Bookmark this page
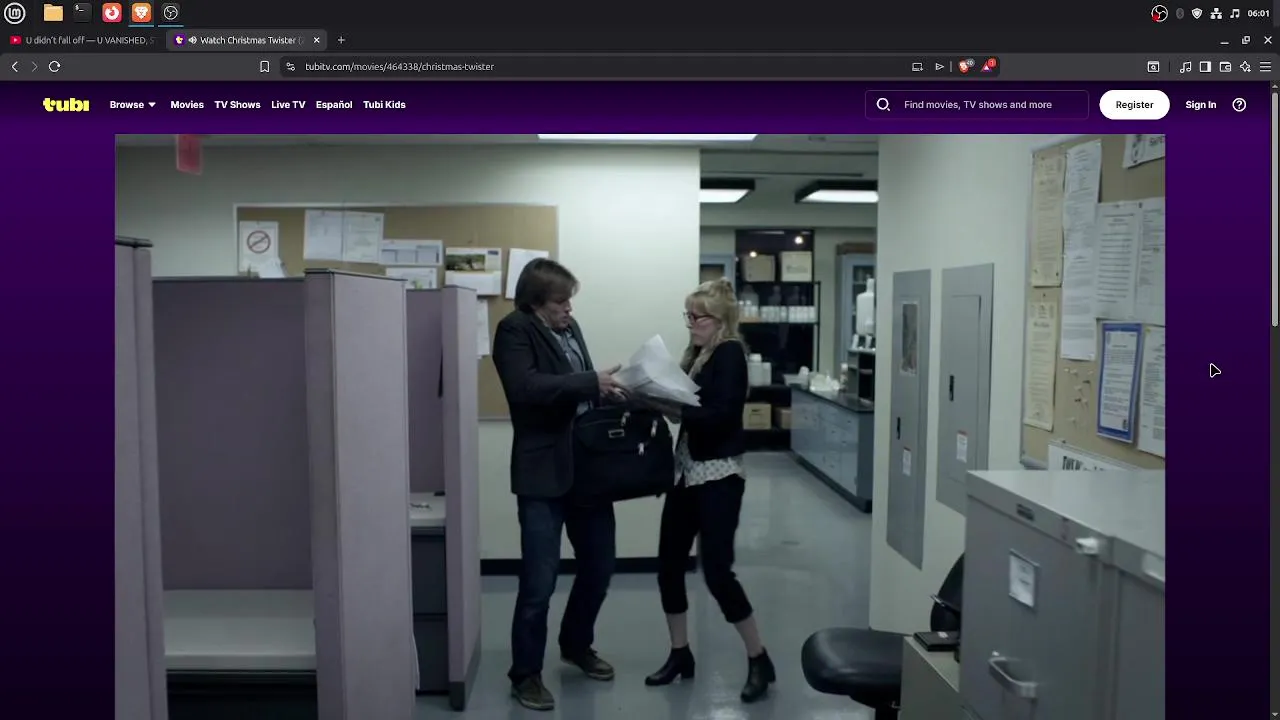This screenshot has height=720, width=1280. click(x=264, y=66)
